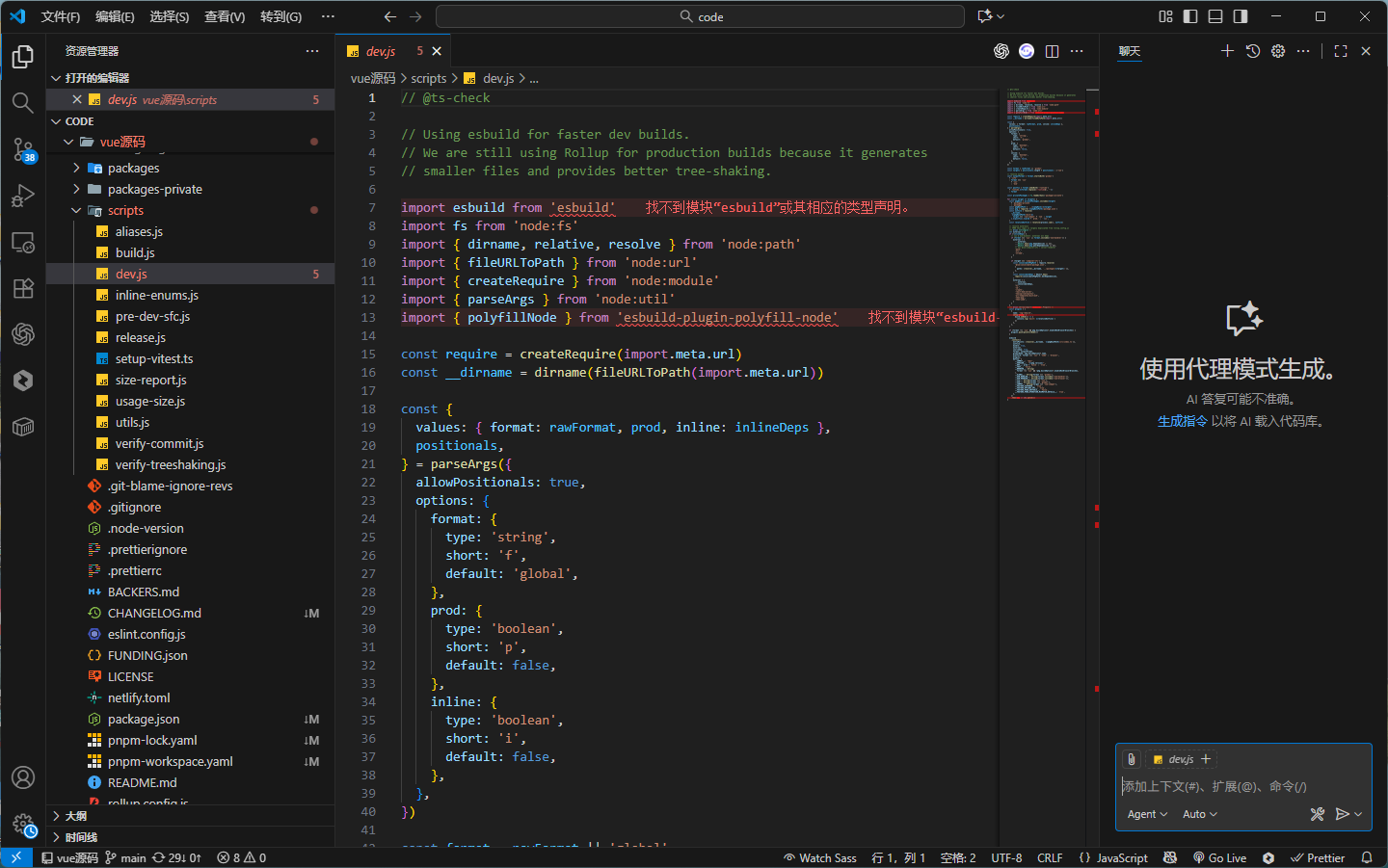Open the Accounts icon in activity bar
1388x868 pixels.
click(x=23, y=777)
